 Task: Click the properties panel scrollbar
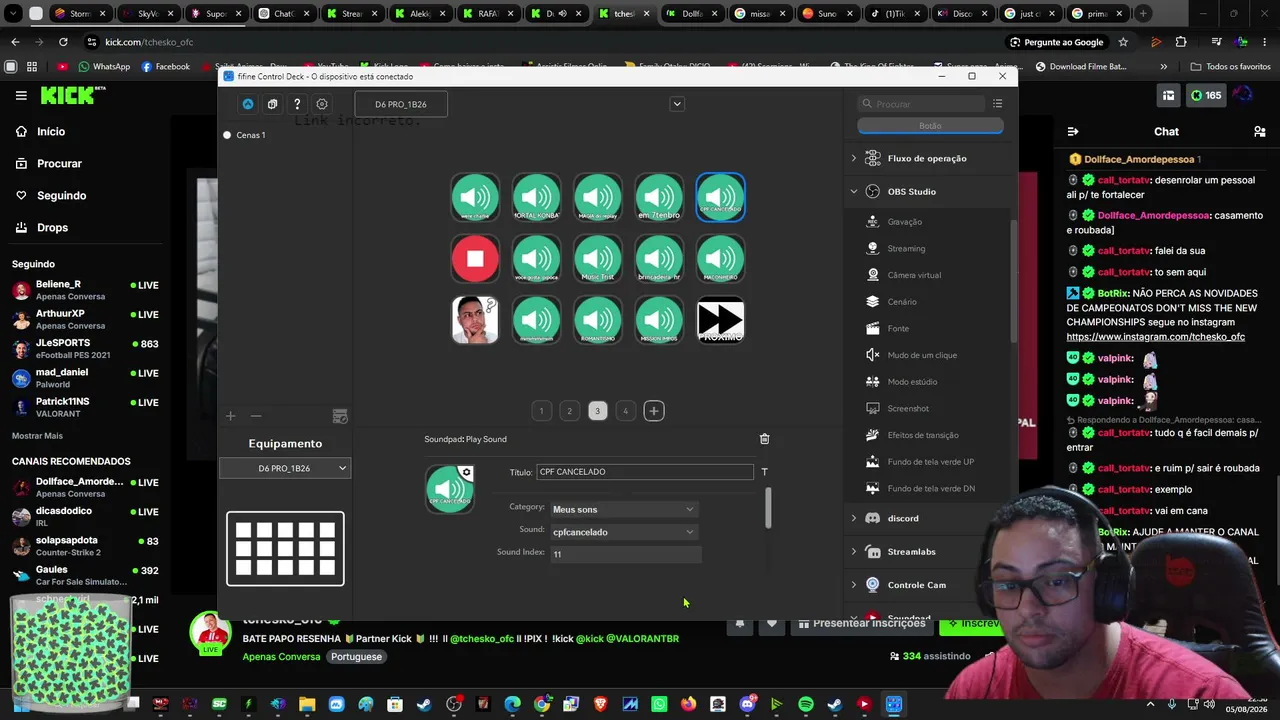click(768, 508)
